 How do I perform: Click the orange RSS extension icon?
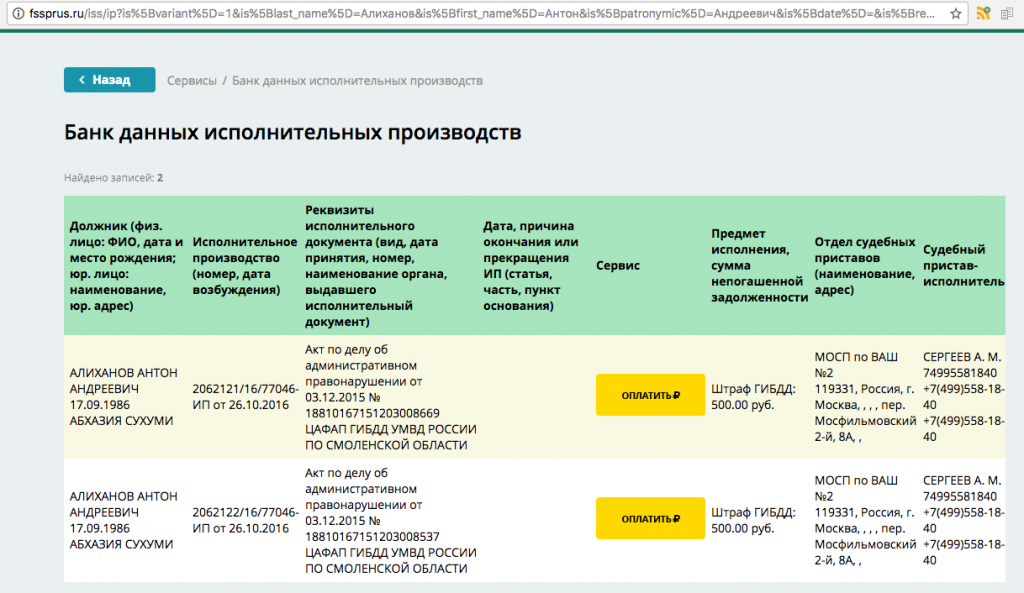tap(983, 14)
